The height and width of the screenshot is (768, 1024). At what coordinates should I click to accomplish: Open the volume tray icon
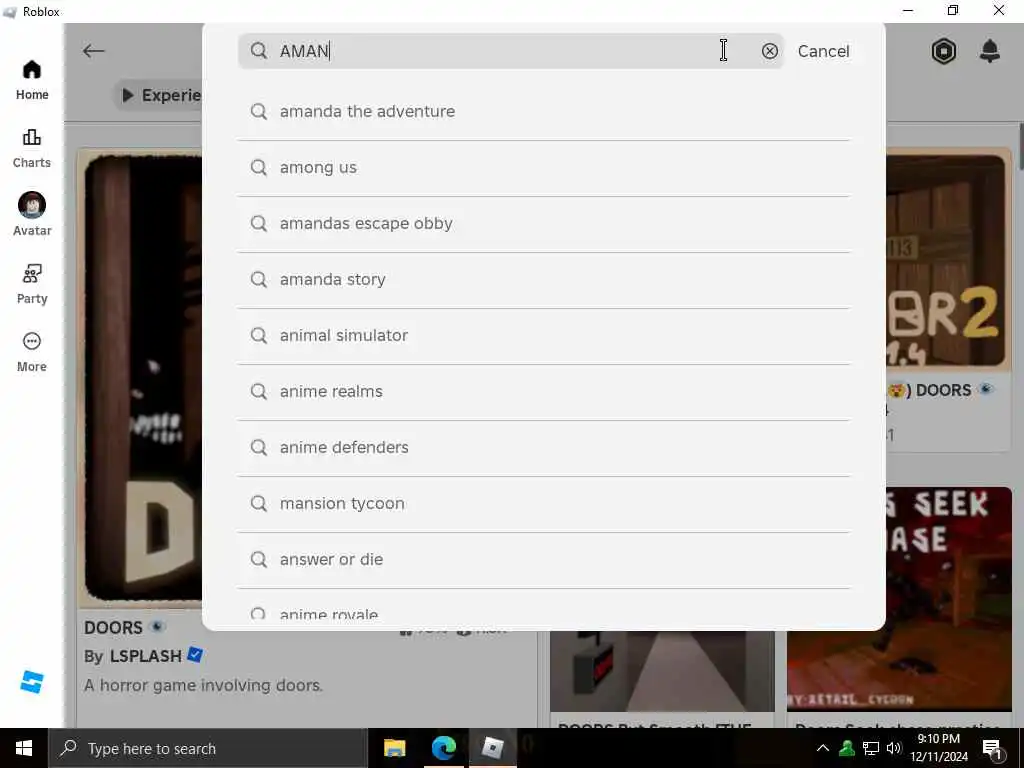[894, 748]
